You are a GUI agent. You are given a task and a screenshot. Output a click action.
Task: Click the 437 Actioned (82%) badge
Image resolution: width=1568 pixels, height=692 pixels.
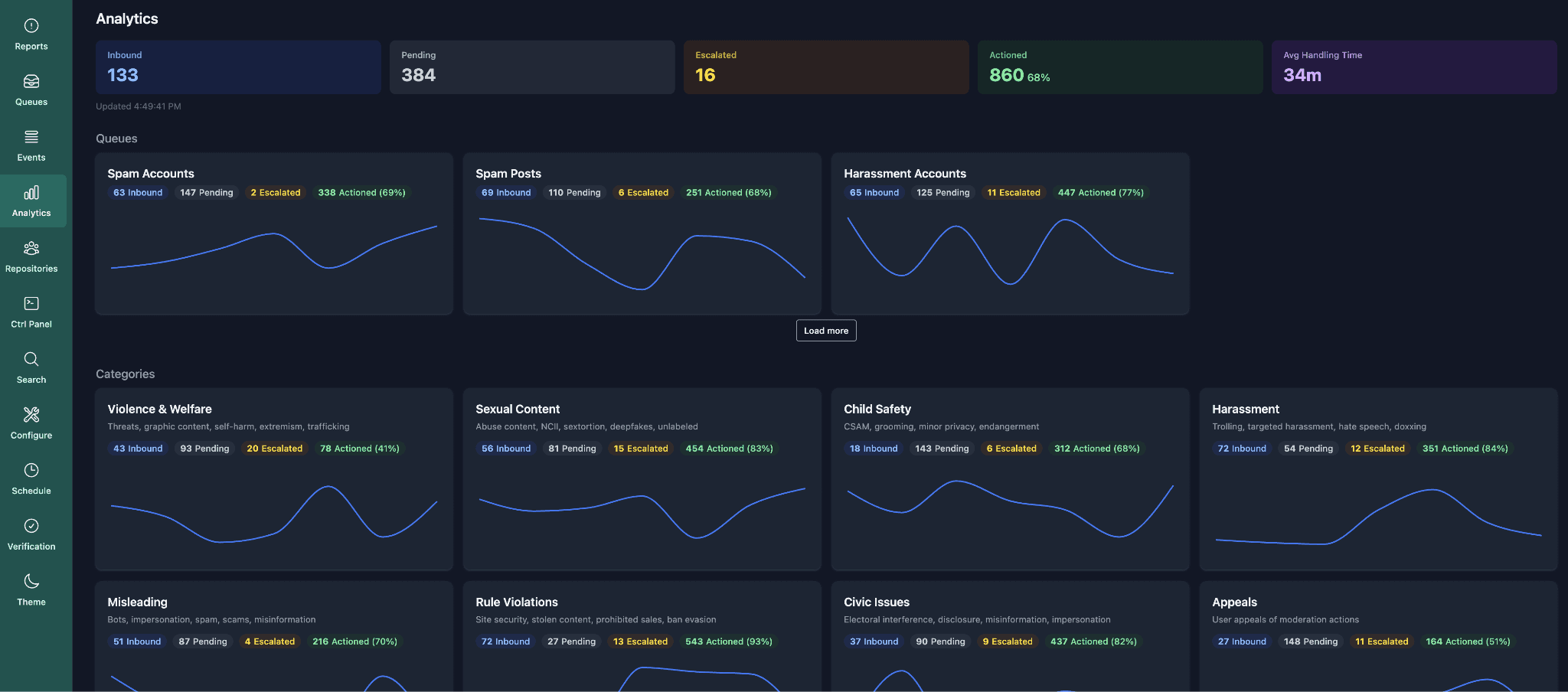coord(1093,641)
